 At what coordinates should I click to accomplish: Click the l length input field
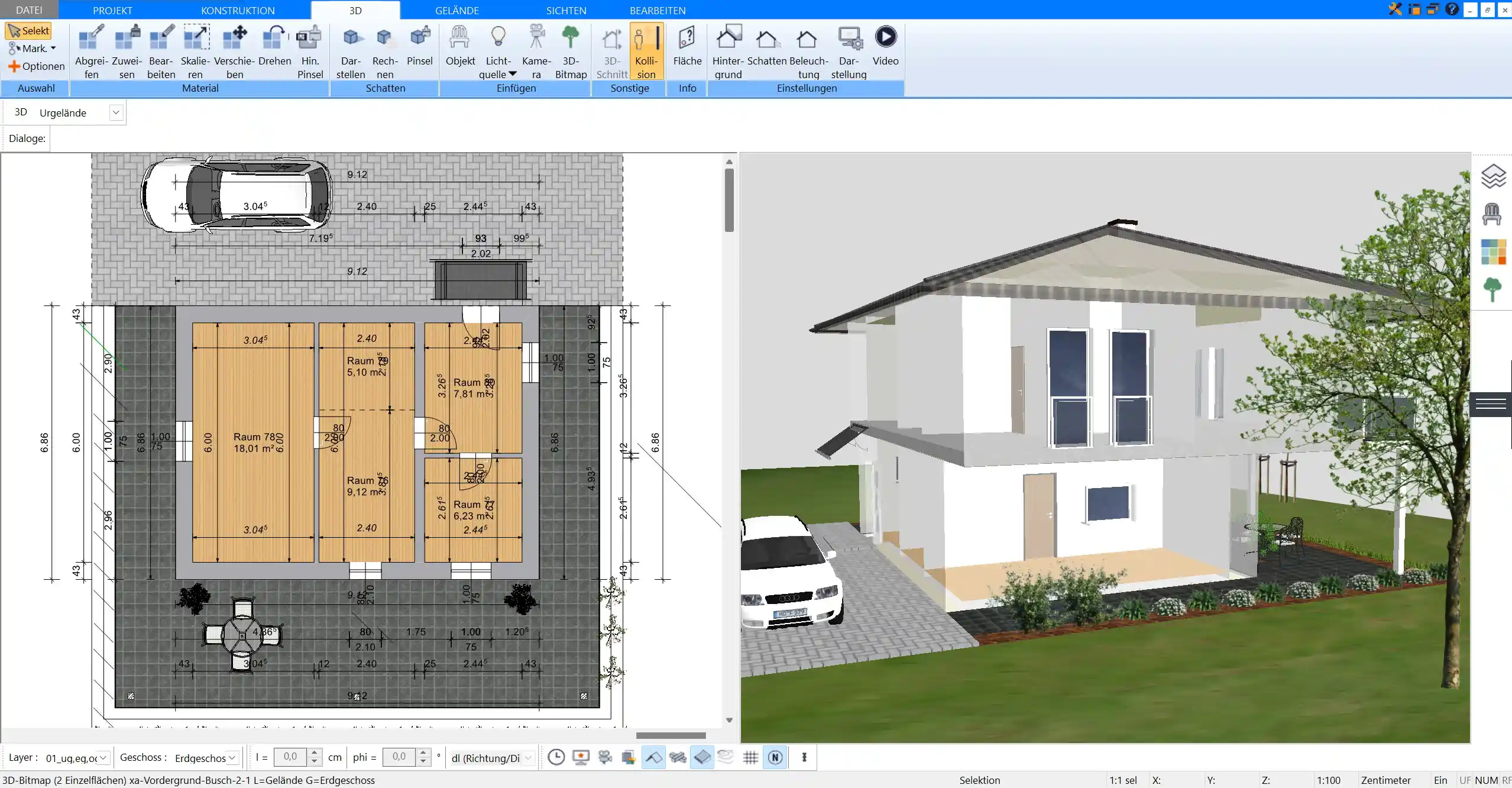coord(290,757)
